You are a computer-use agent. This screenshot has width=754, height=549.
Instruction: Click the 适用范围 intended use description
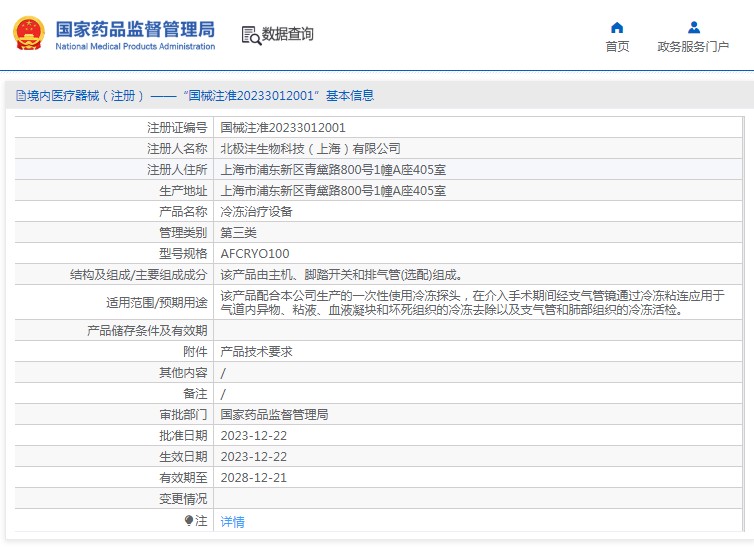(x=472, y=302)
